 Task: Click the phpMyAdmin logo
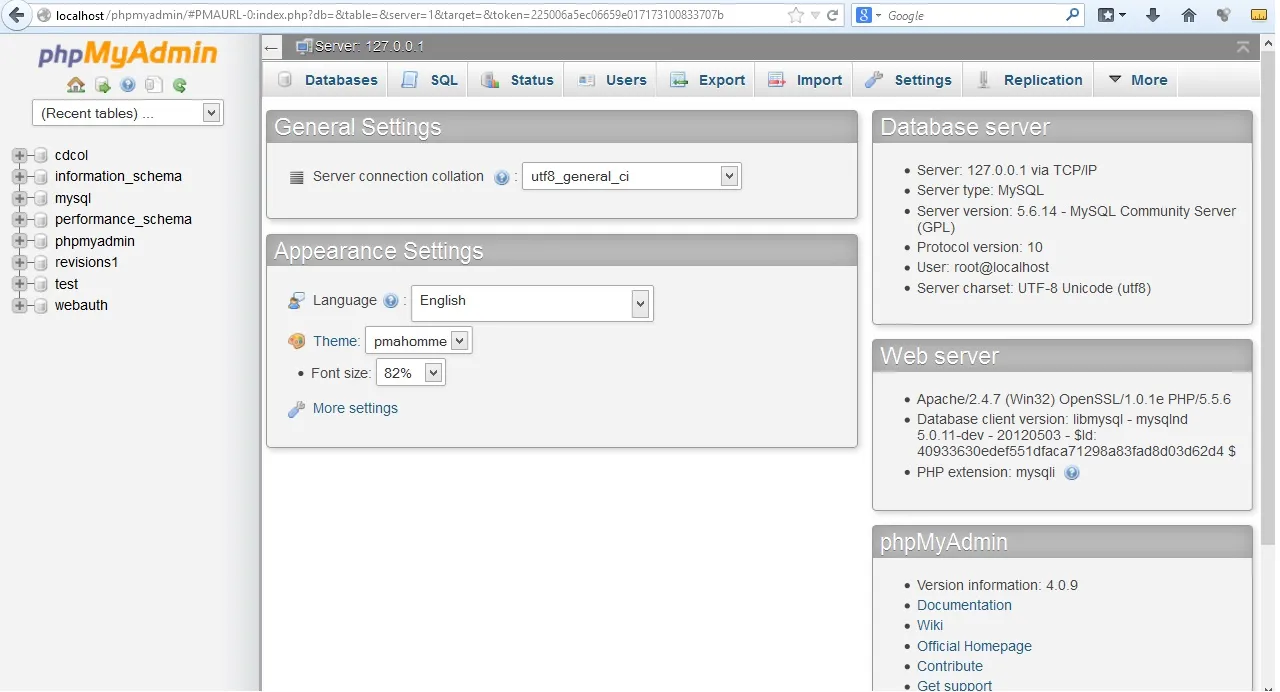128,54
